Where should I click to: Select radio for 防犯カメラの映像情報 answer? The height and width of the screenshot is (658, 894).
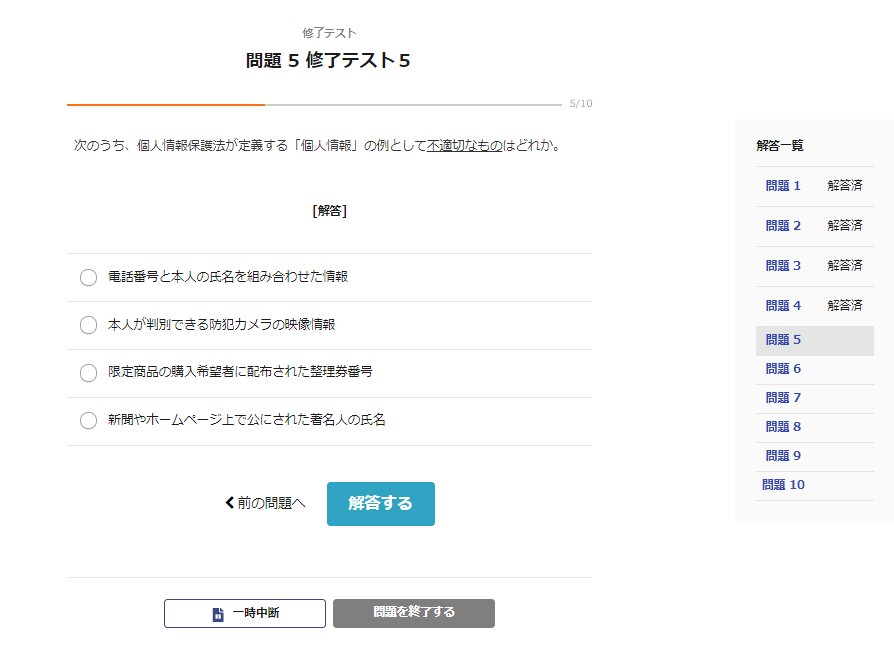point(88,325)
